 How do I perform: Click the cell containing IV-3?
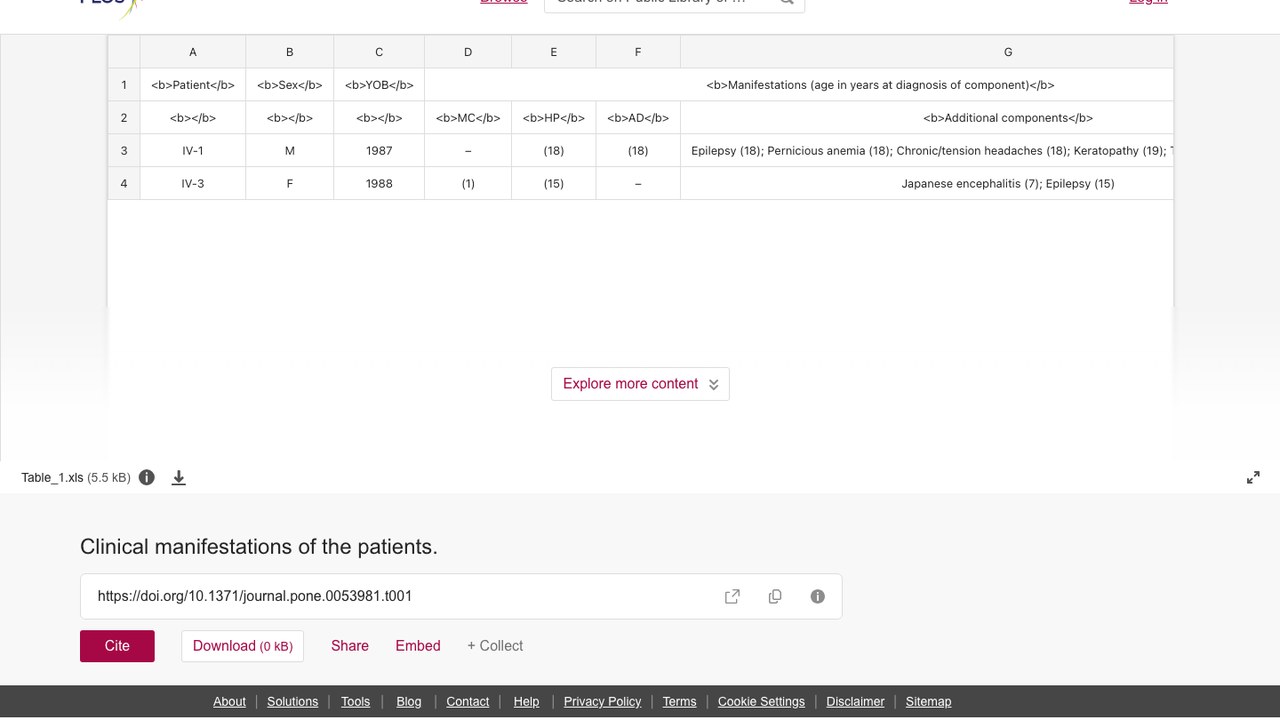(193, 184)
